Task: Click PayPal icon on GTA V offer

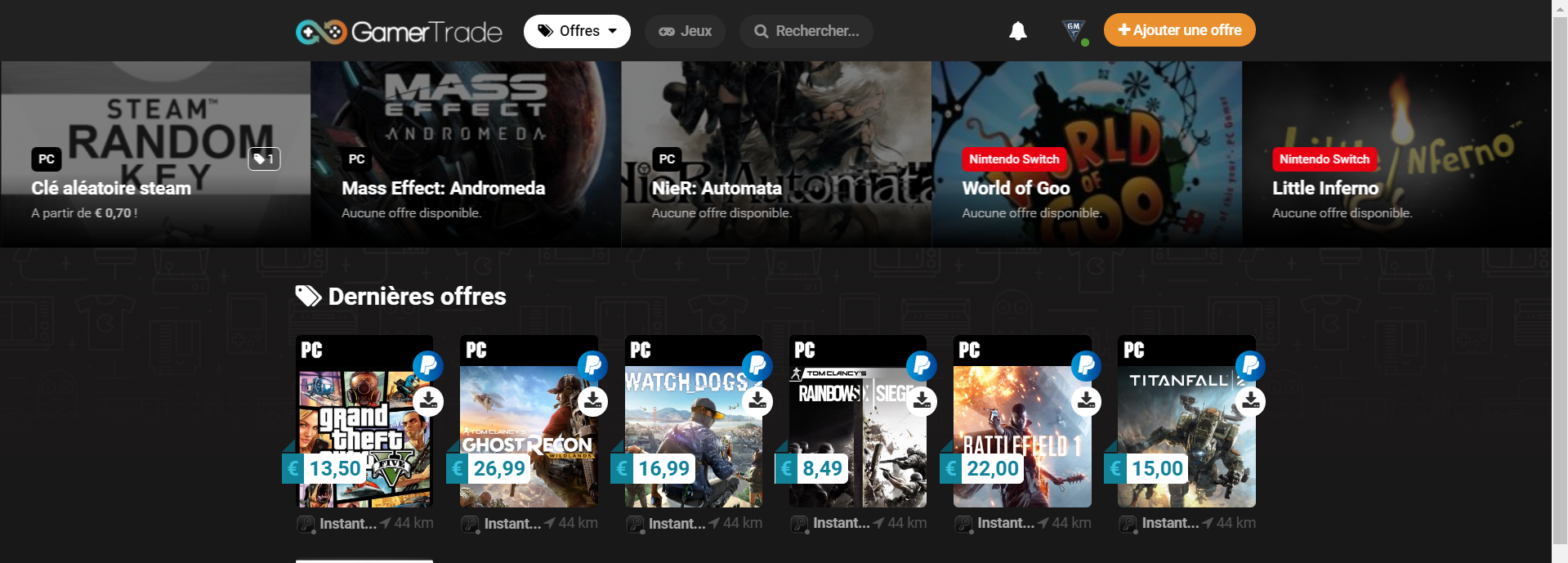Action: pyautogui.click(x=427, y=365)
